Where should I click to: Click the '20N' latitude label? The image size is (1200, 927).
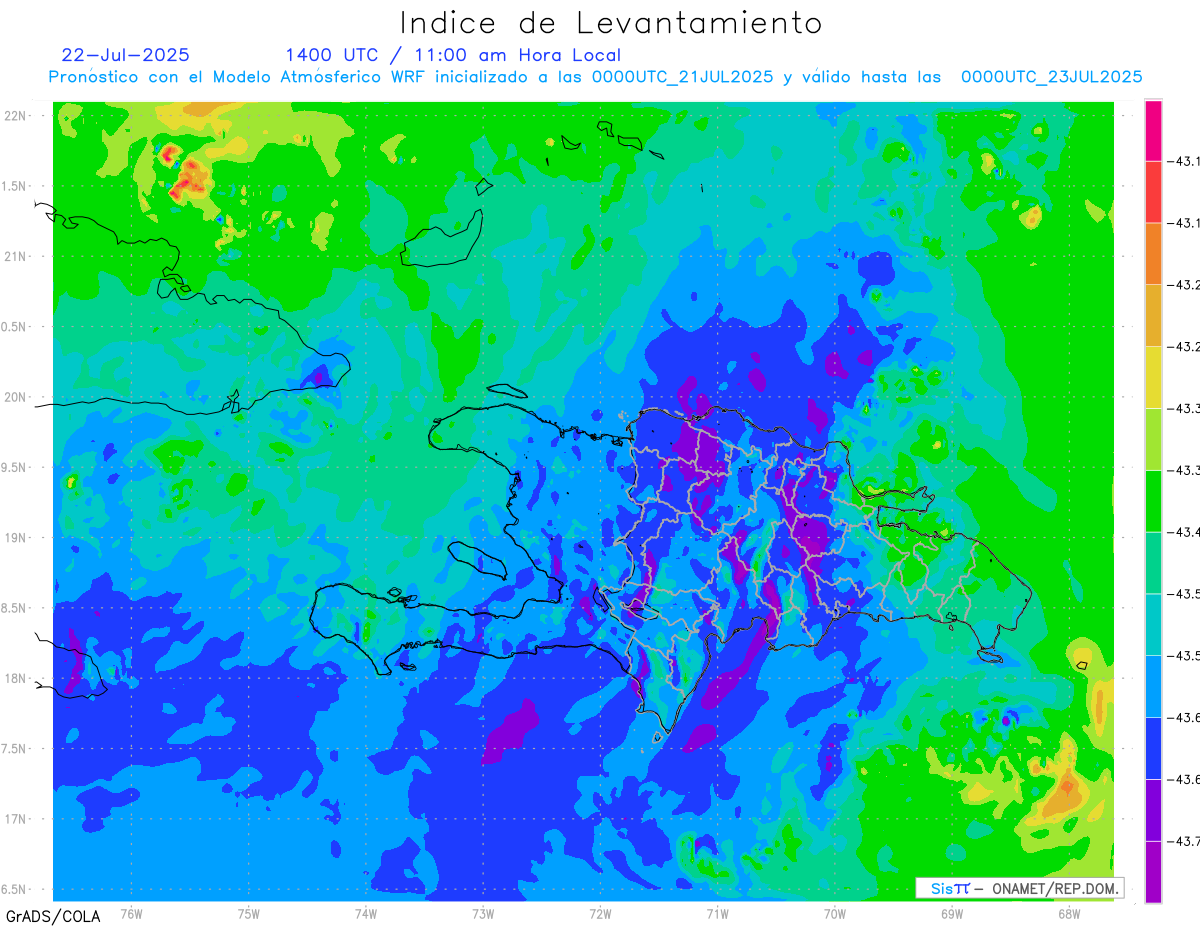click(17, 397)
